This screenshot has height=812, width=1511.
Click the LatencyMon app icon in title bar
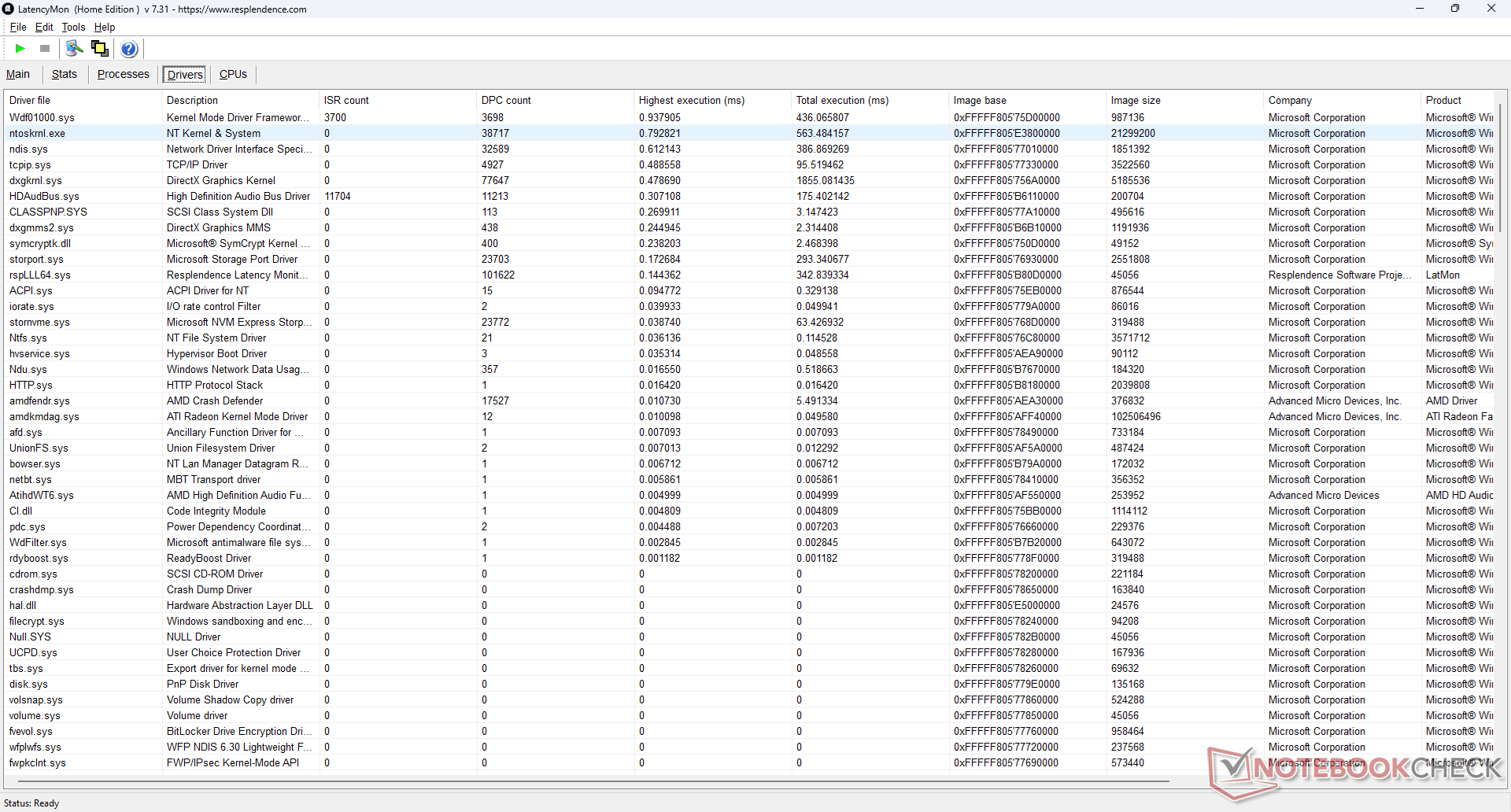9,9
